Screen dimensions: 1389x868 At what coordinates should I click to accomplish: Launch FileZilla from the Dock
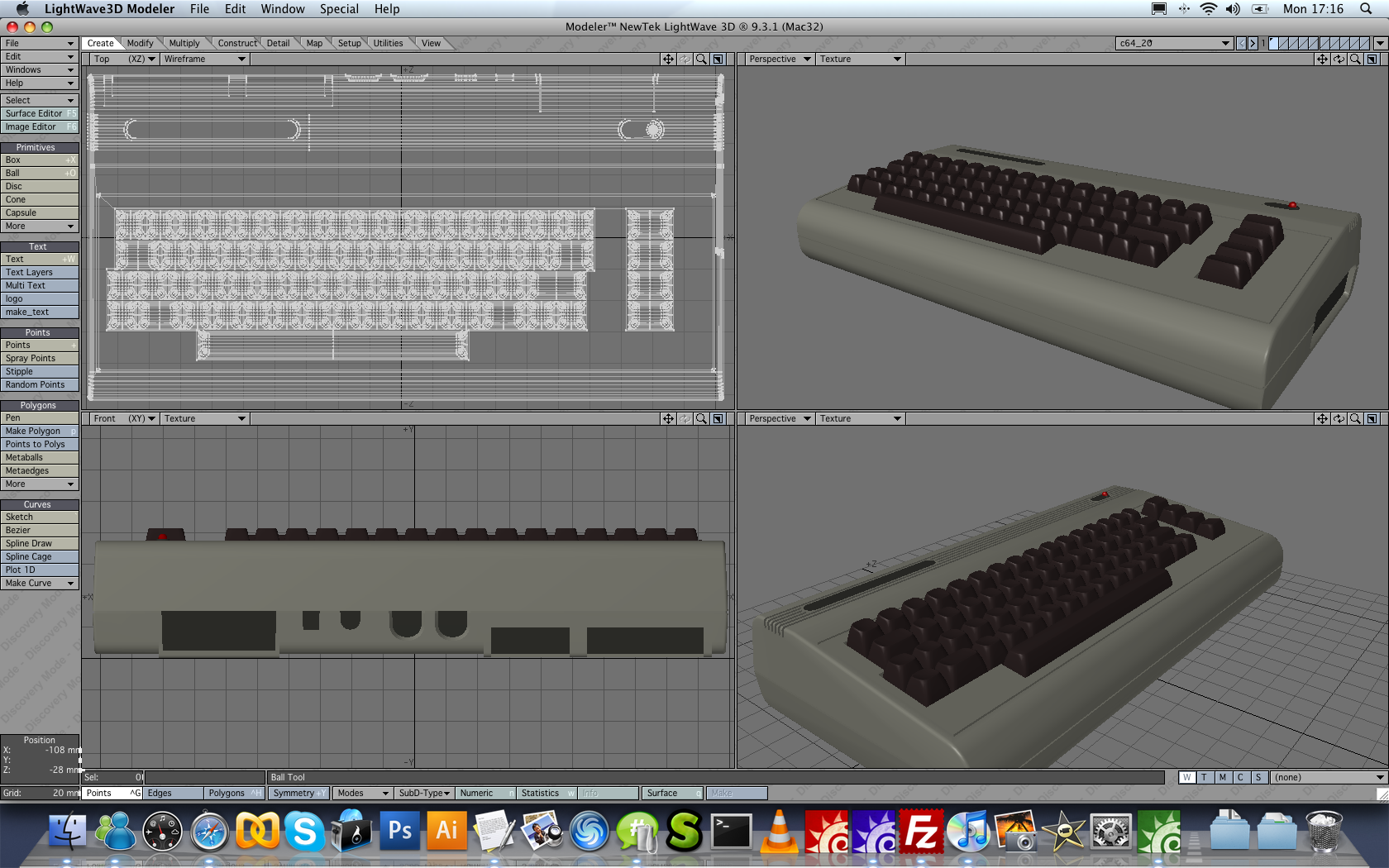tap(922, 831)
